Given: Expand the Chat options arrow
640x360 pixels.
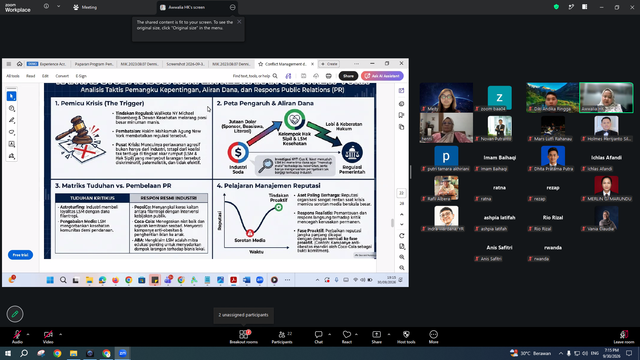Looking at the screenshot, I should (329, 334).
